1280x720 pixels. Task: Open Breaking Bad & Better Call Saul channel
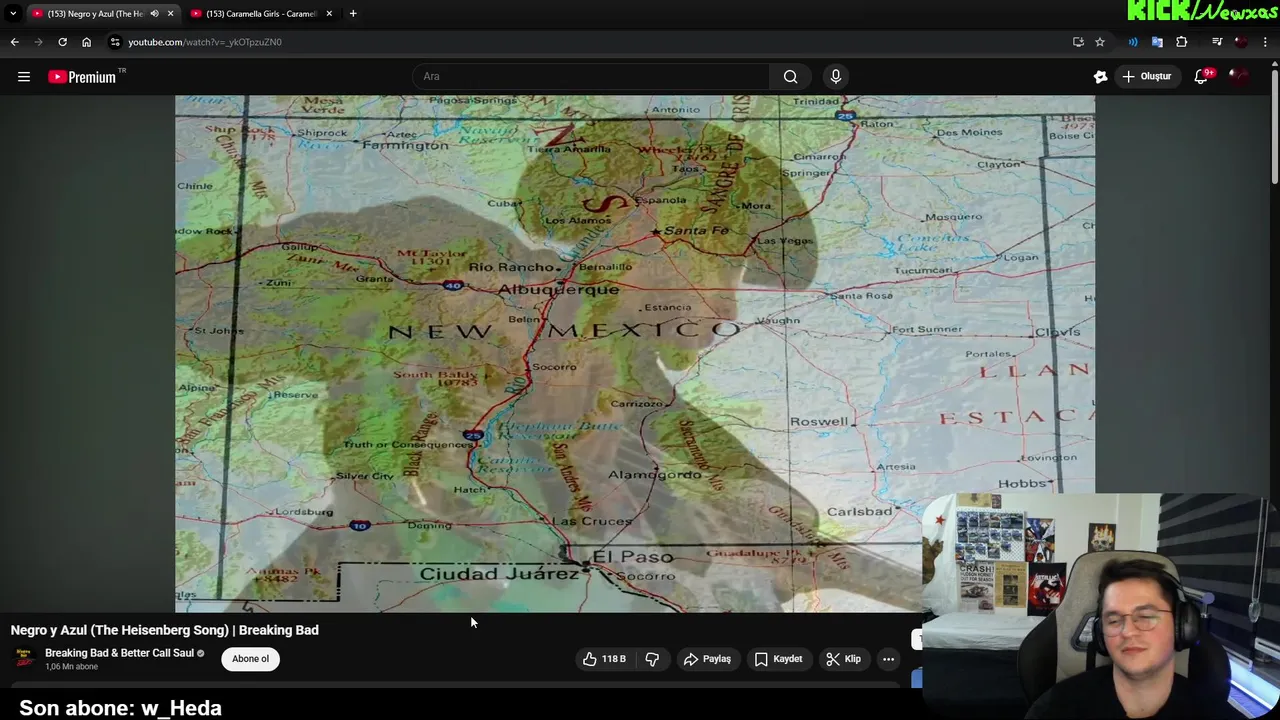[119, 653]
